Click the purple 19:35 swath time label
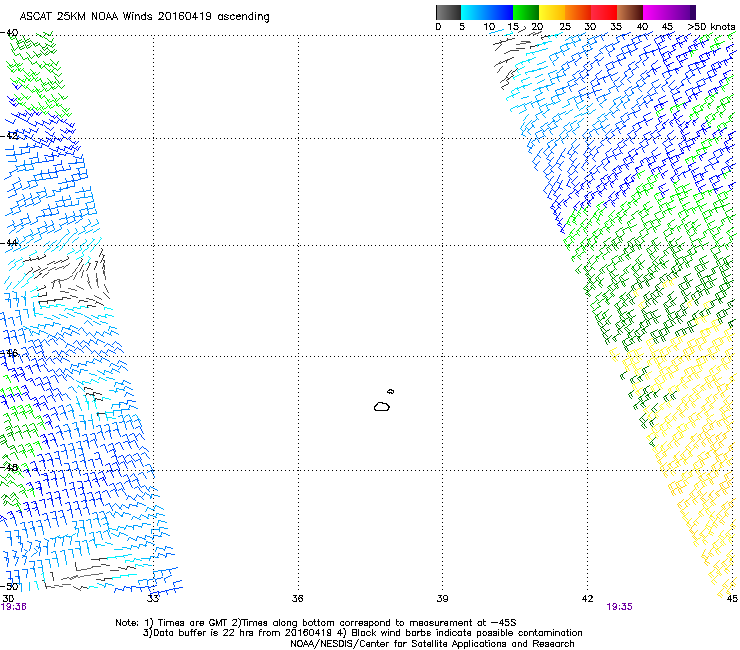 619,607
